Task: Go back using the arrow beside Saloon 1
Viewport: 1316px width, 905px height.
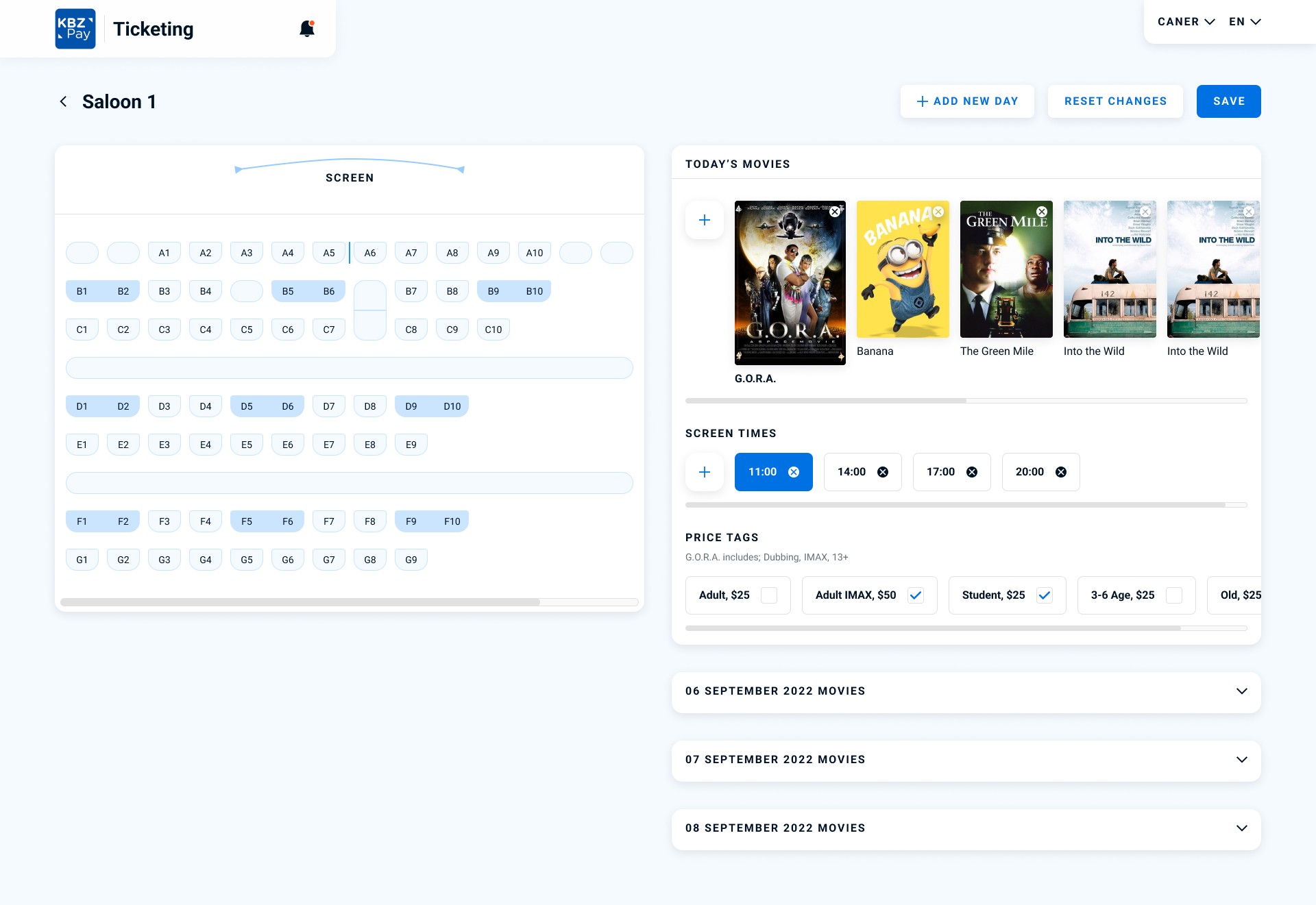Action: tap(63, 101)
